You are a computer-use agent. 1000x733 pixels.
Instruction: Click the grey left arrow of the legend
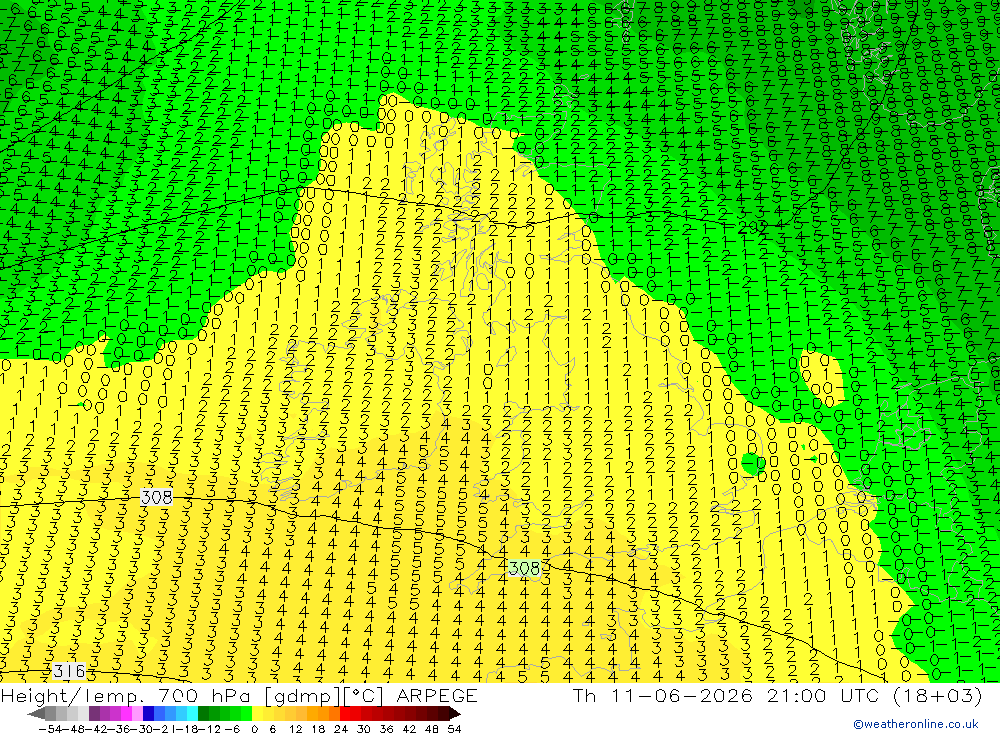click(x=37, y=714)
